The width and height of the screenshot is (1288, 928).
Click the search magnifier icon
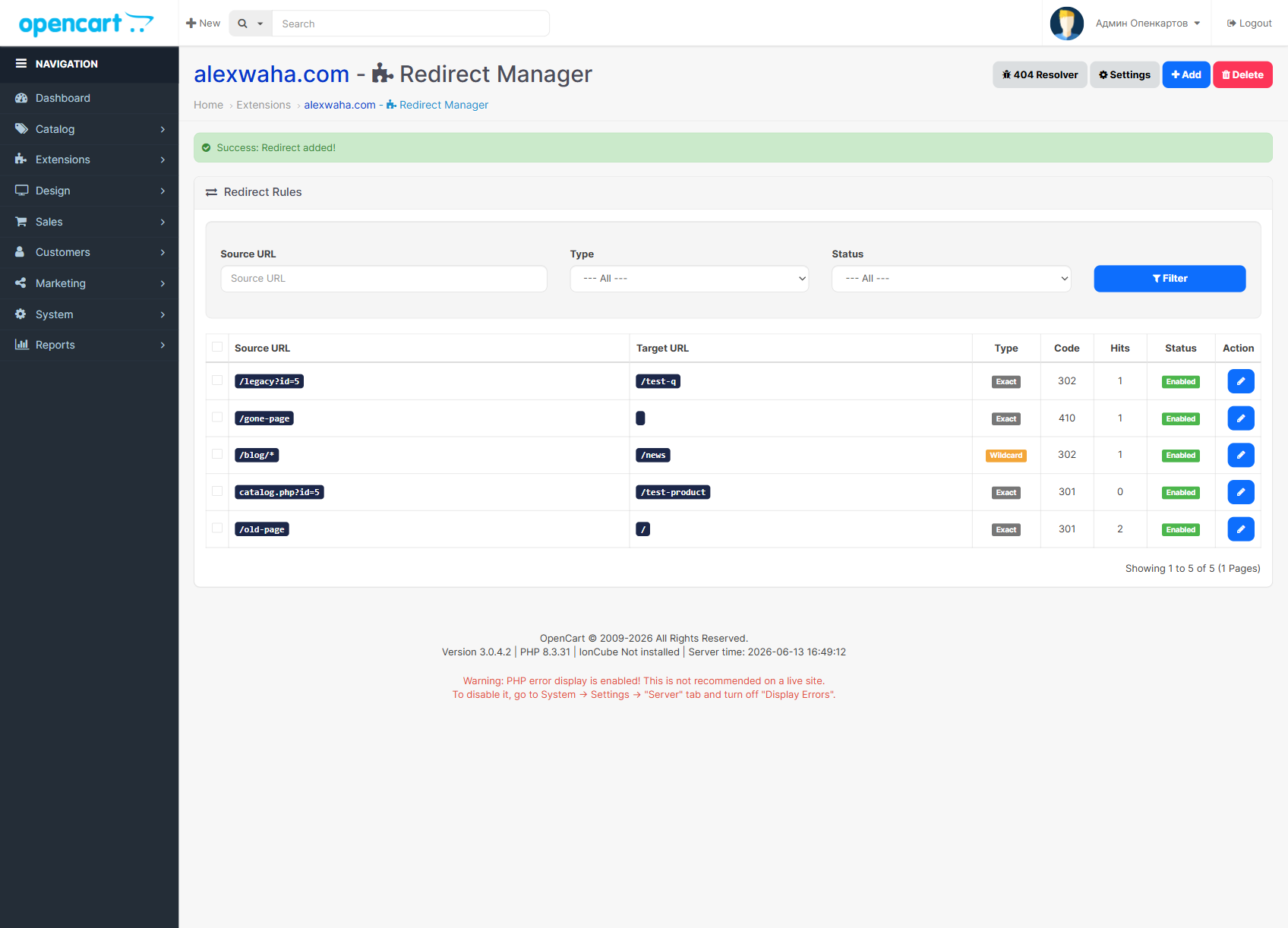pyautogui.click(x=242, y=24)
